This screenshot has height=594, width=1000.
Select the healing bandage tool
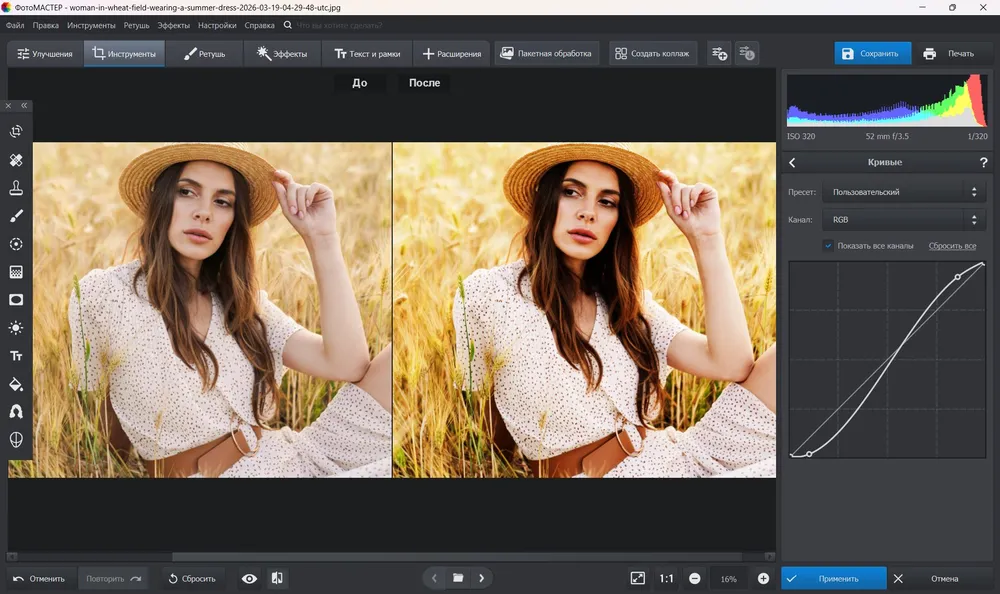16,160
